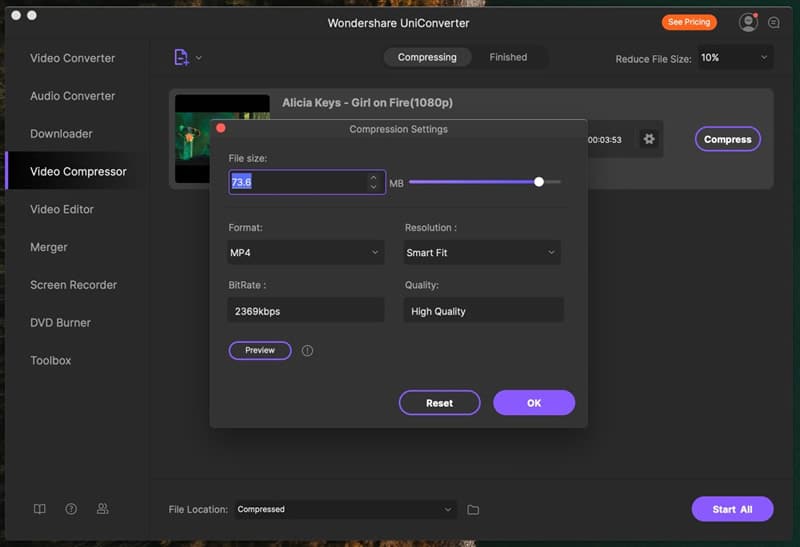The height and width of the screenshot is (547, 800).
Task: Click the File size input field
Action: tap(307, 182)
